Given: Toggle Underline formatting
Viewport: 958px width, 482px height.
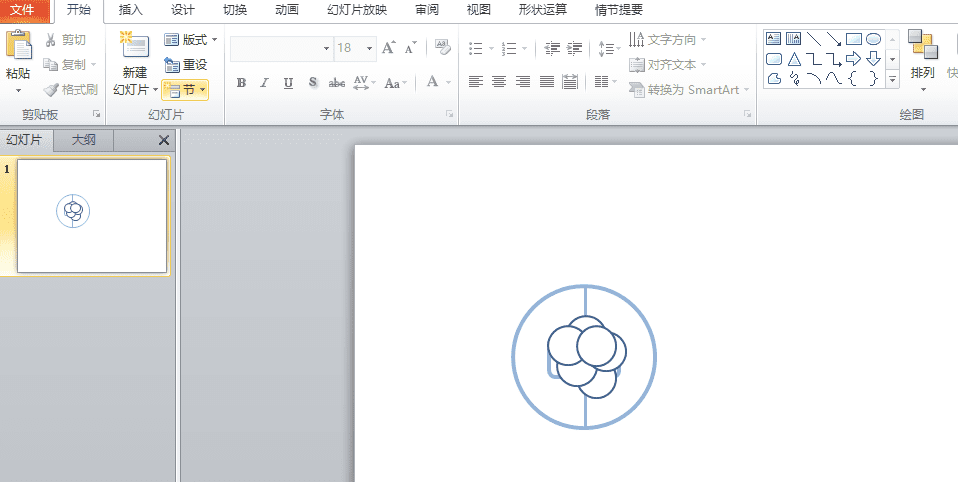Looking at the screenshot, I should 288,82.
